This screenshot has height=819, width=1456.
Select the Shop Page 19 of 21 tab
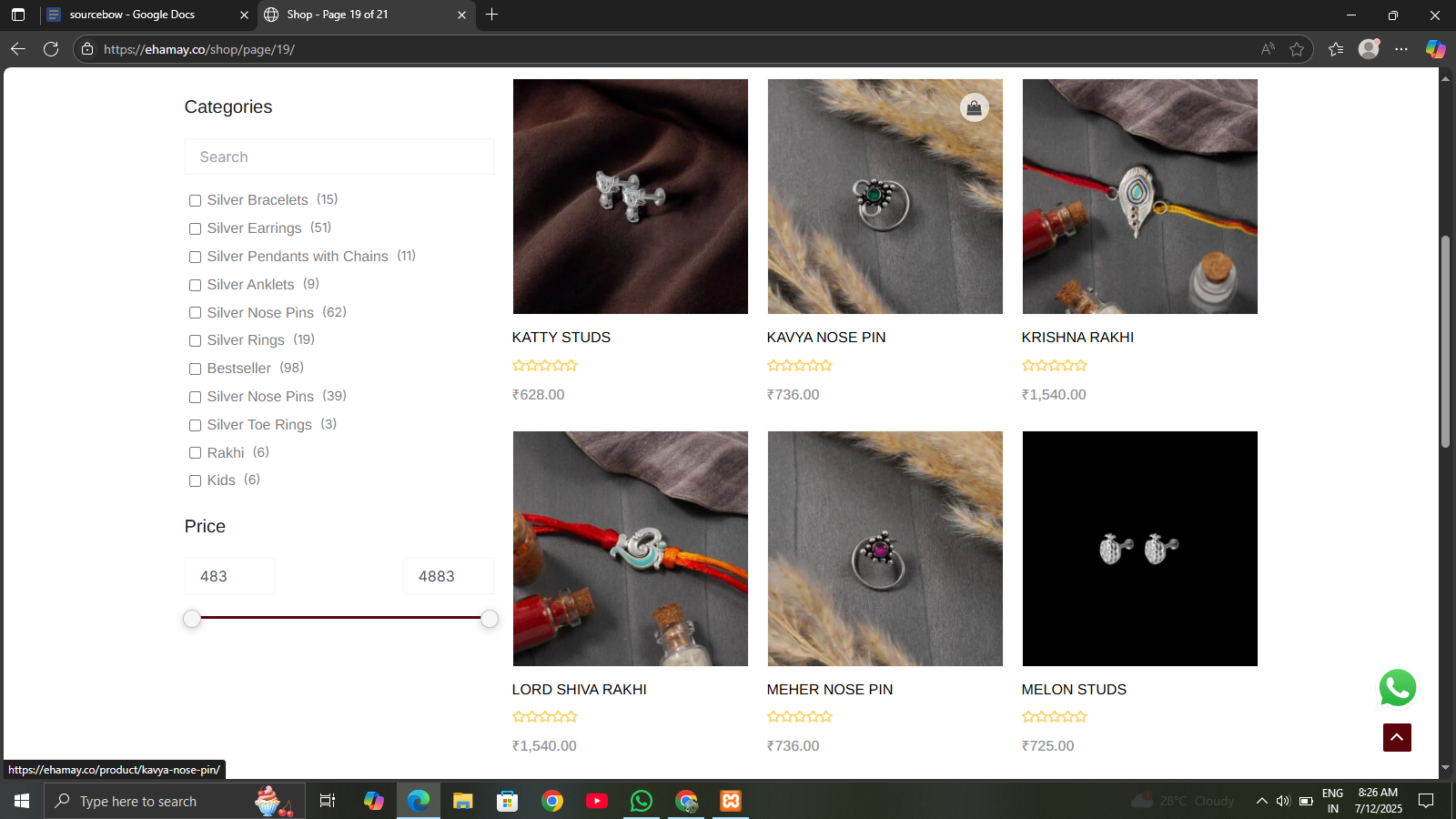click(x=364, y=15)
